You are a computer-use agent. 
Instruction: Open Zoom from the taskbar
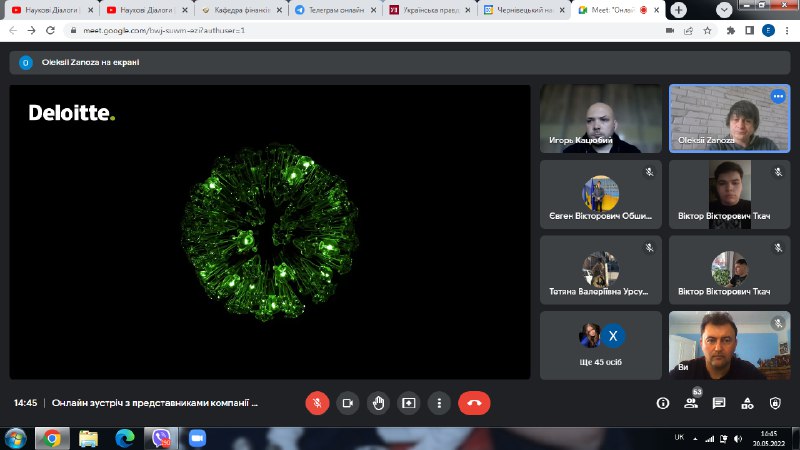(x=197, y=438)
